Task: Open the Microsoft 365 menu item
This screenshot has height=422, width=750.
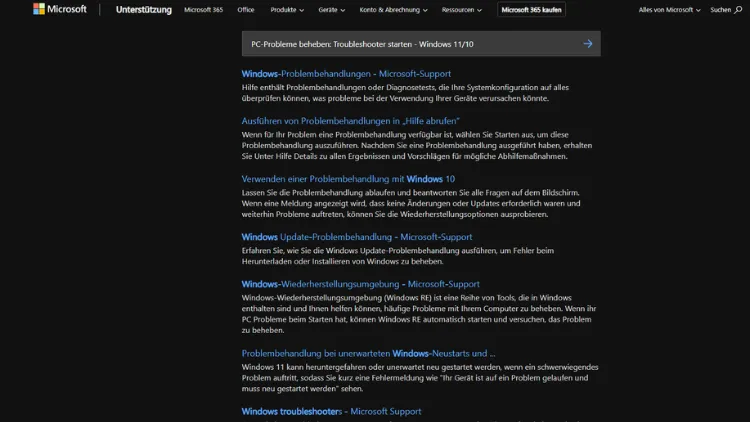Action: tap(203, 10)
